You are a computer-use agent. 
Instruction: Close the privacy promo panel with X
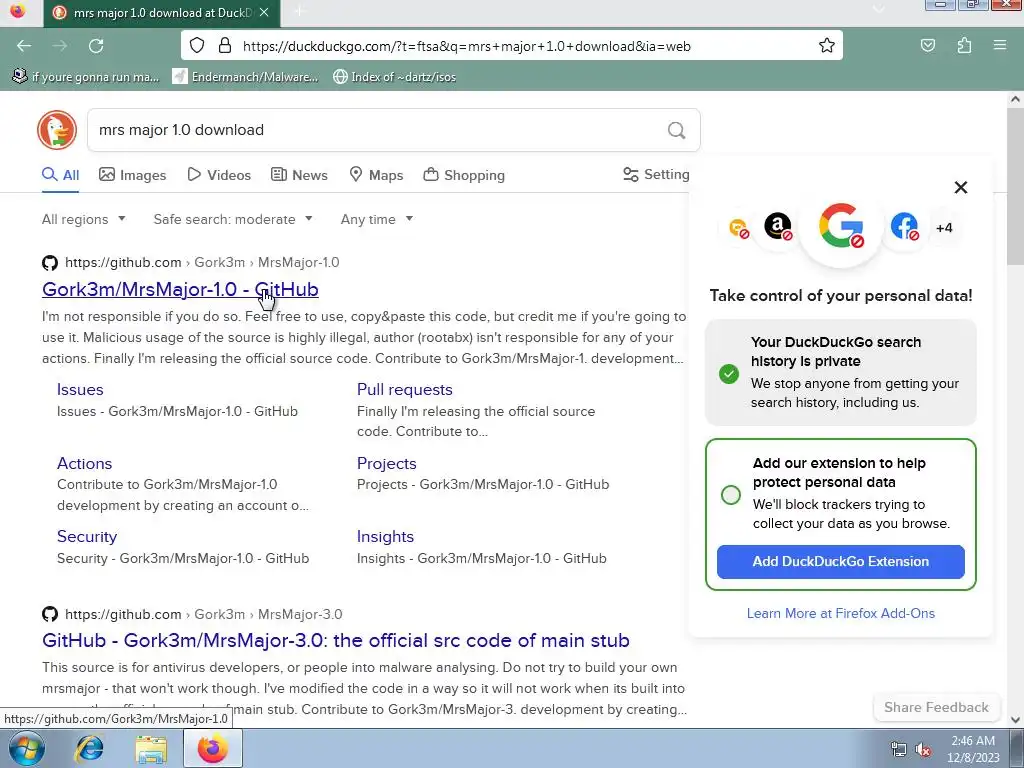[x=961, y=187]
